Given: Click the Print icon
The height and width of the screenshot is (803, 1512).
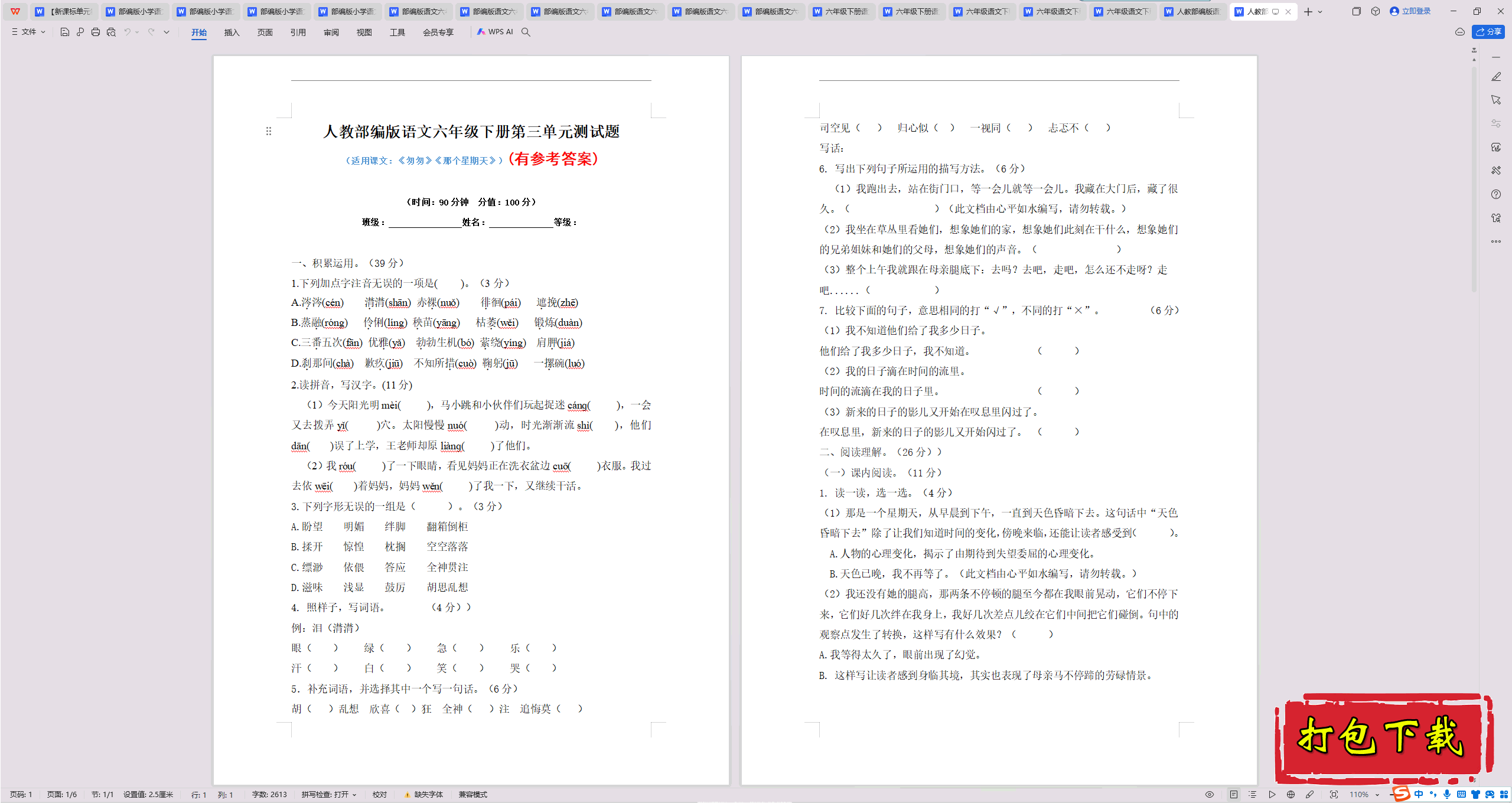Looking at the screenshot, I should (x=96, y=32).
